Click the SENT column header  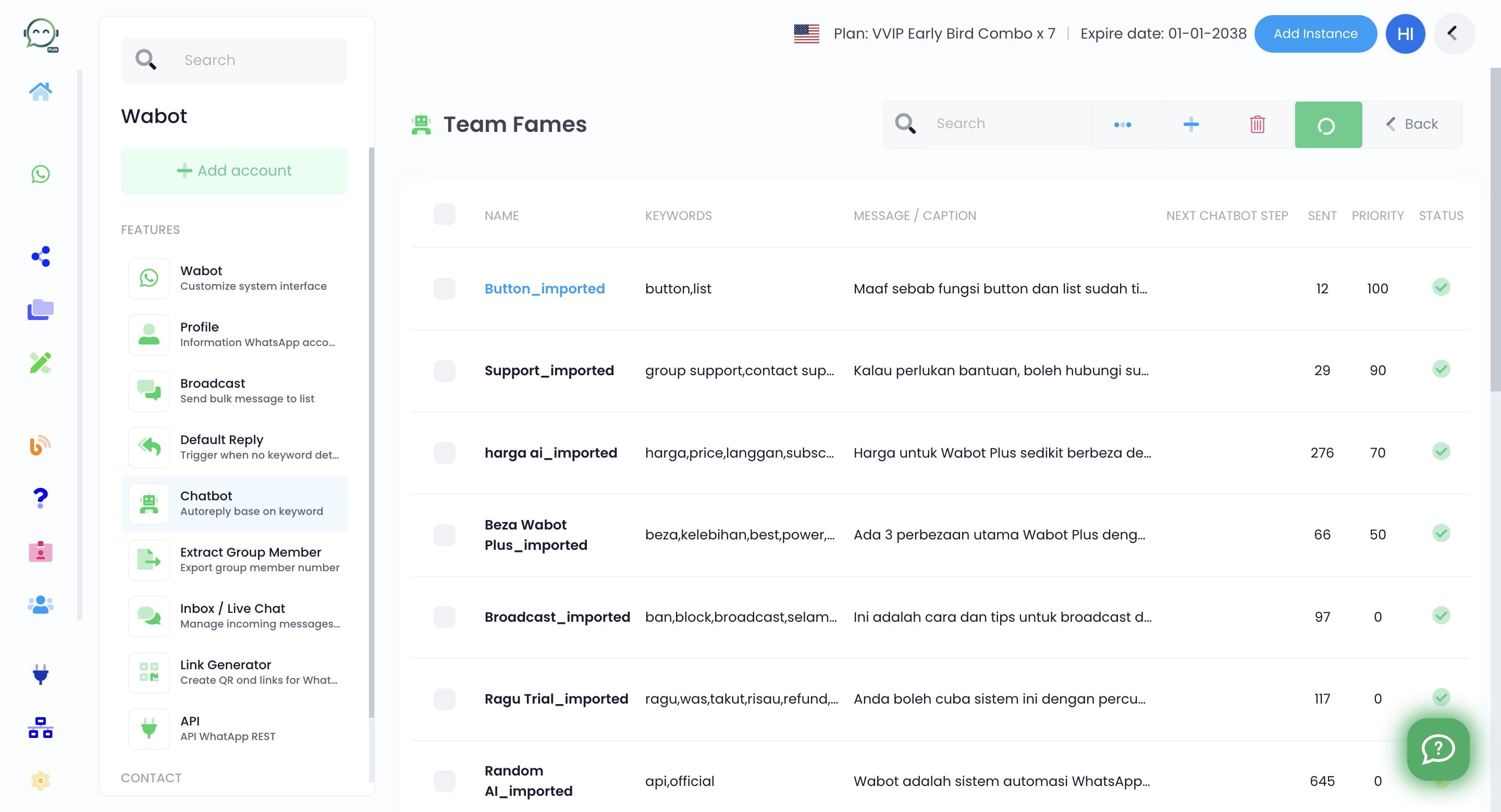point(1322,216)
